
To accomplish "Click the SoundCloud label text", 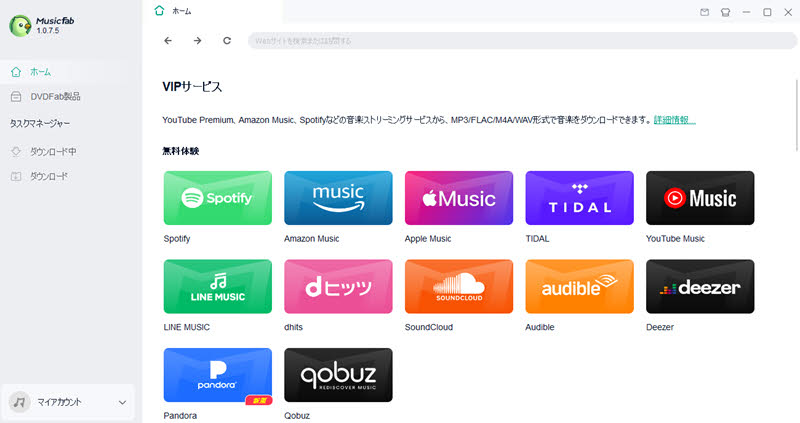I will pyautogui.click(x=429, y=327).
